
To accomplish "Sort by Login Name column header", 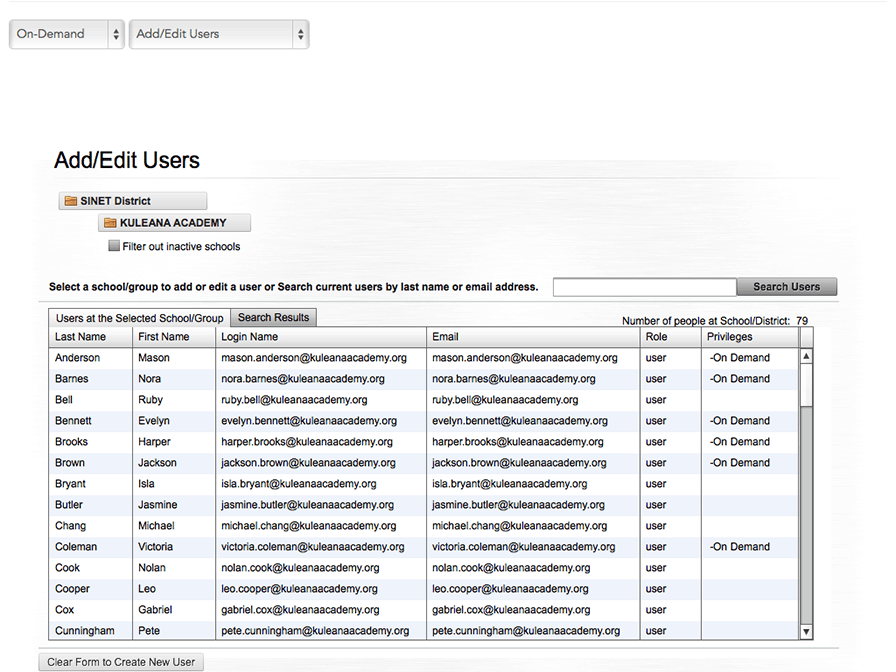I will (x=321, y=337).
